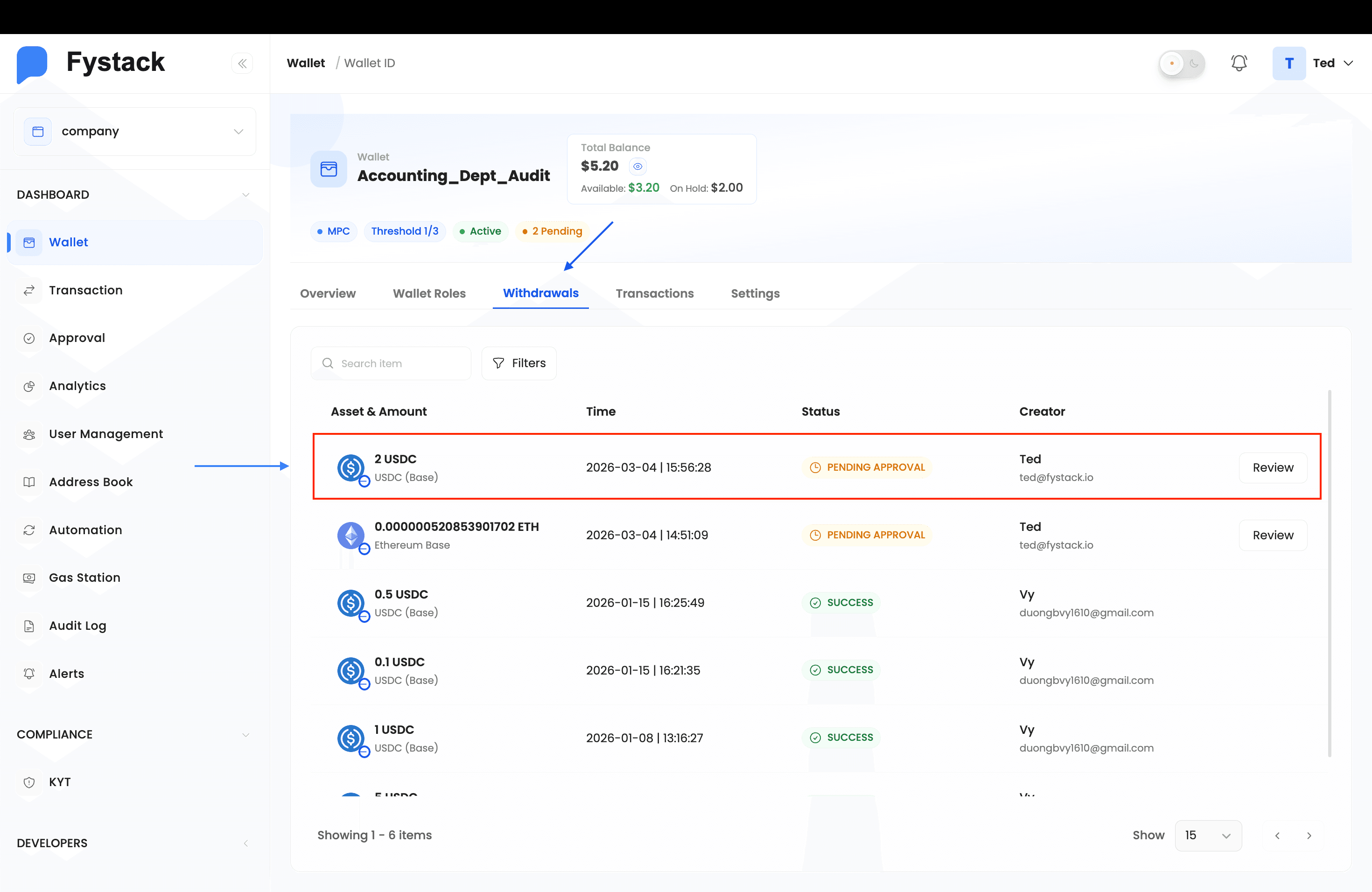Toggle balance visibility with the eye icon

637,166
